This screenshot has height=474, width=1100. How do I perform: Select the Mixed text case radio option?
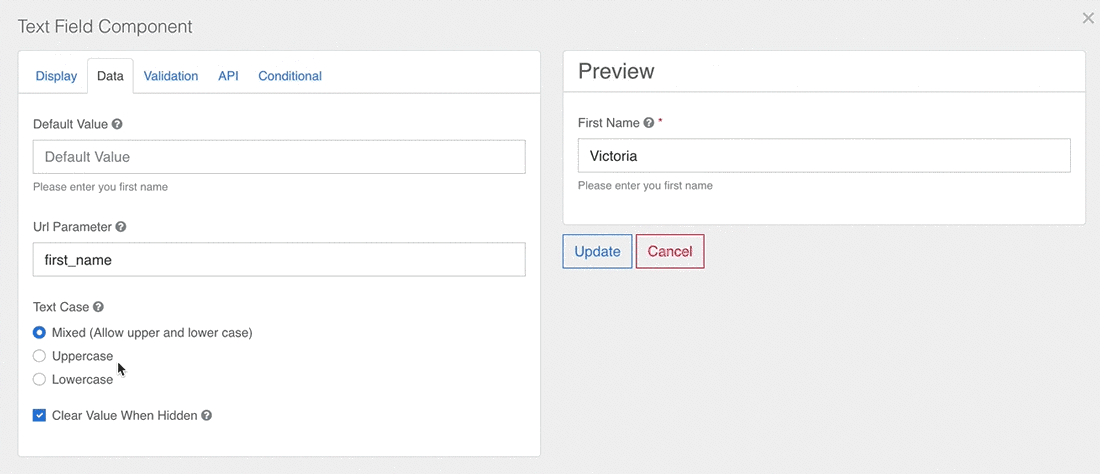click(x=39, y=333)
